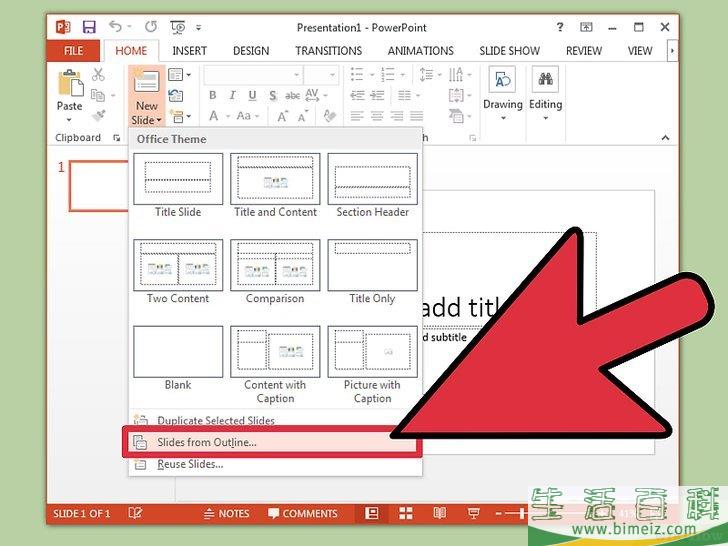Click COMMENTS in the status bar
The image size is (728, 546).
pos(303,514)
